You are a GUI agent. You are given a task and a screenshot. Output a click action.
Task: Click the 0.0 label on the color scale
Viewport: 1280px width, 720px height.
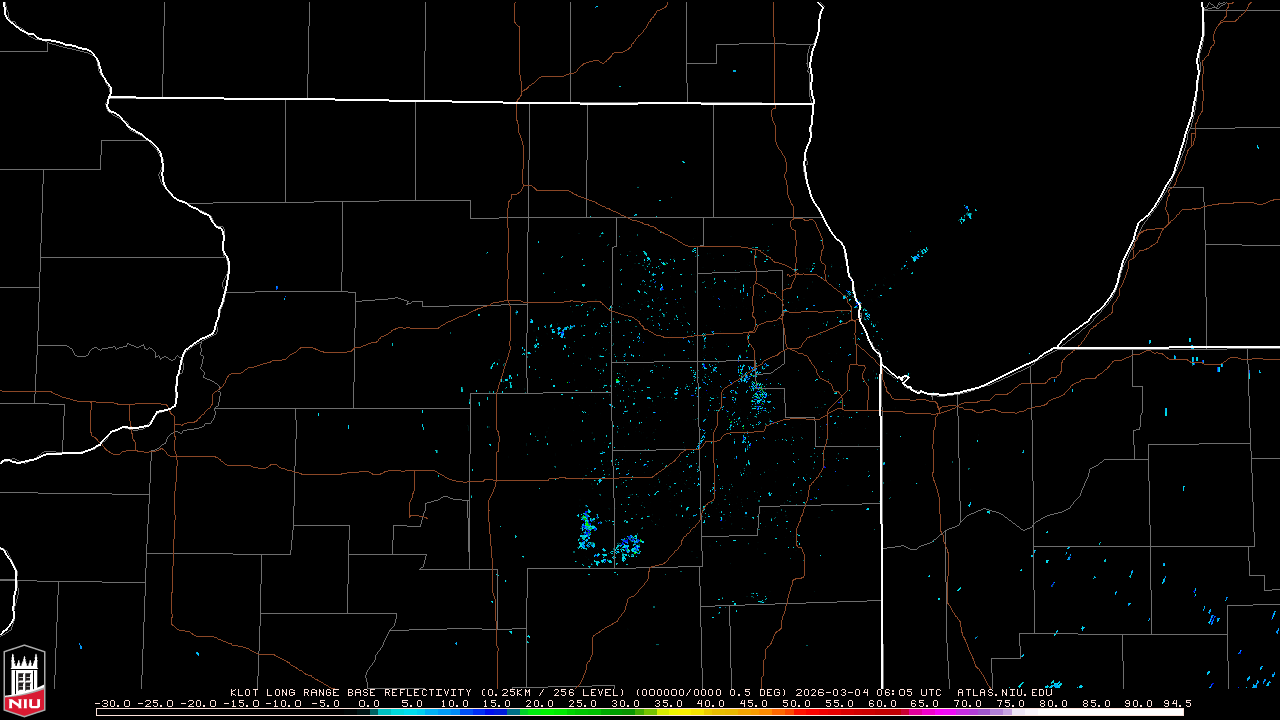click(369, 703)
